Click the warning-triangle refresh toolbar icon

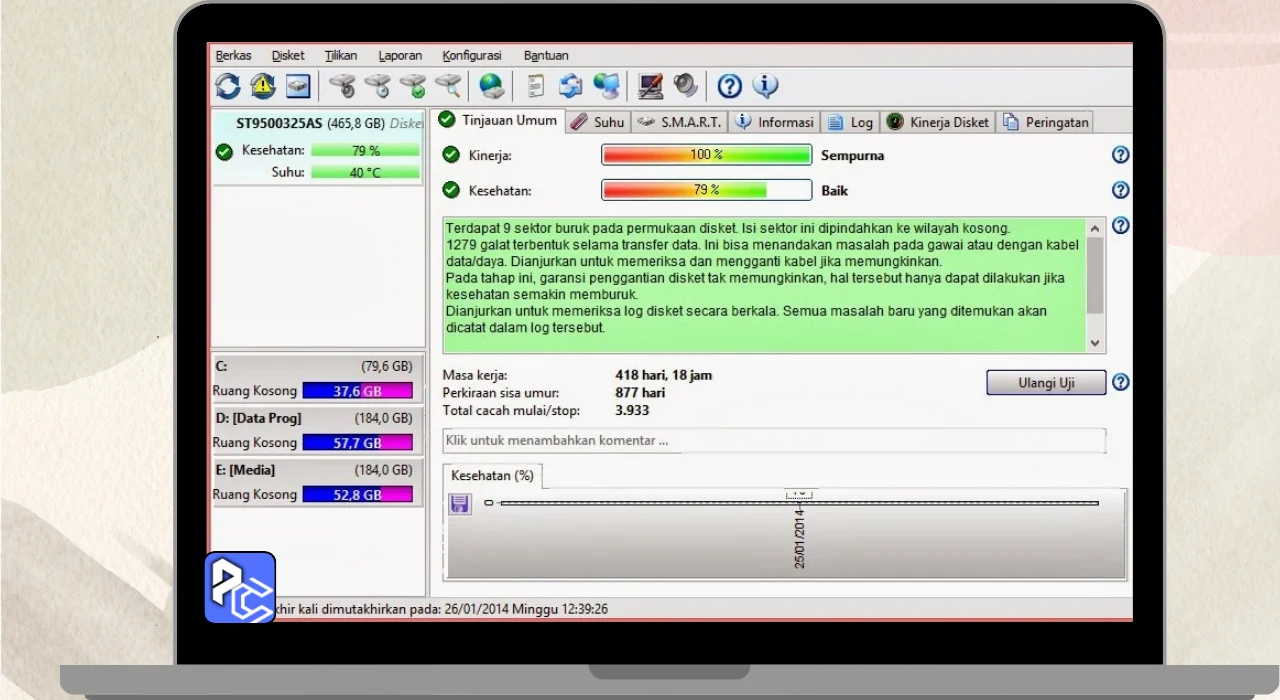(x=263, y=86)
